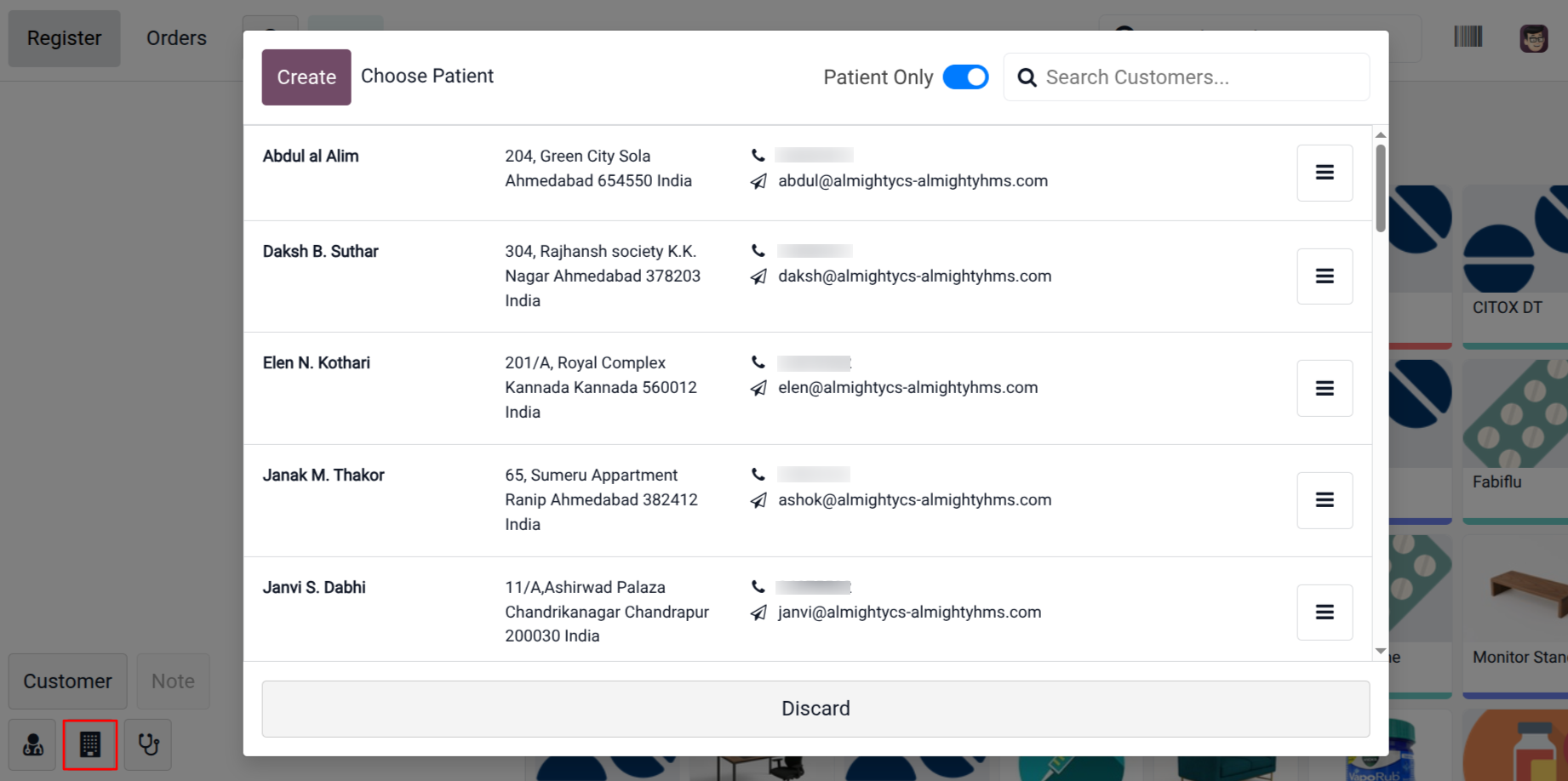
Task: Click the patient list scrollbar thumb
Action: pos(1380,187)
